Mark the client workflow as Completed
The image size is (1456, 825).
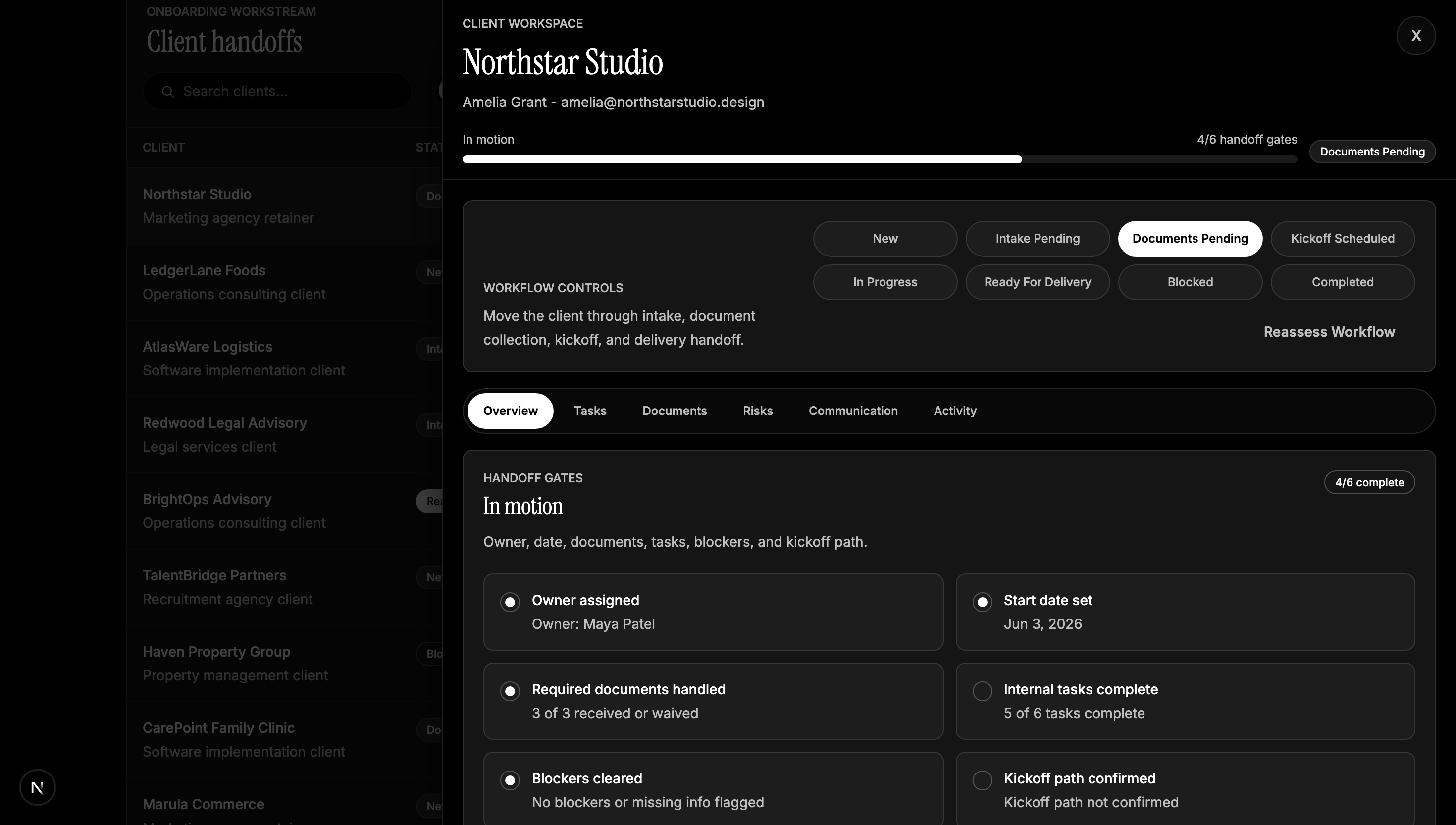point(1342,282)
